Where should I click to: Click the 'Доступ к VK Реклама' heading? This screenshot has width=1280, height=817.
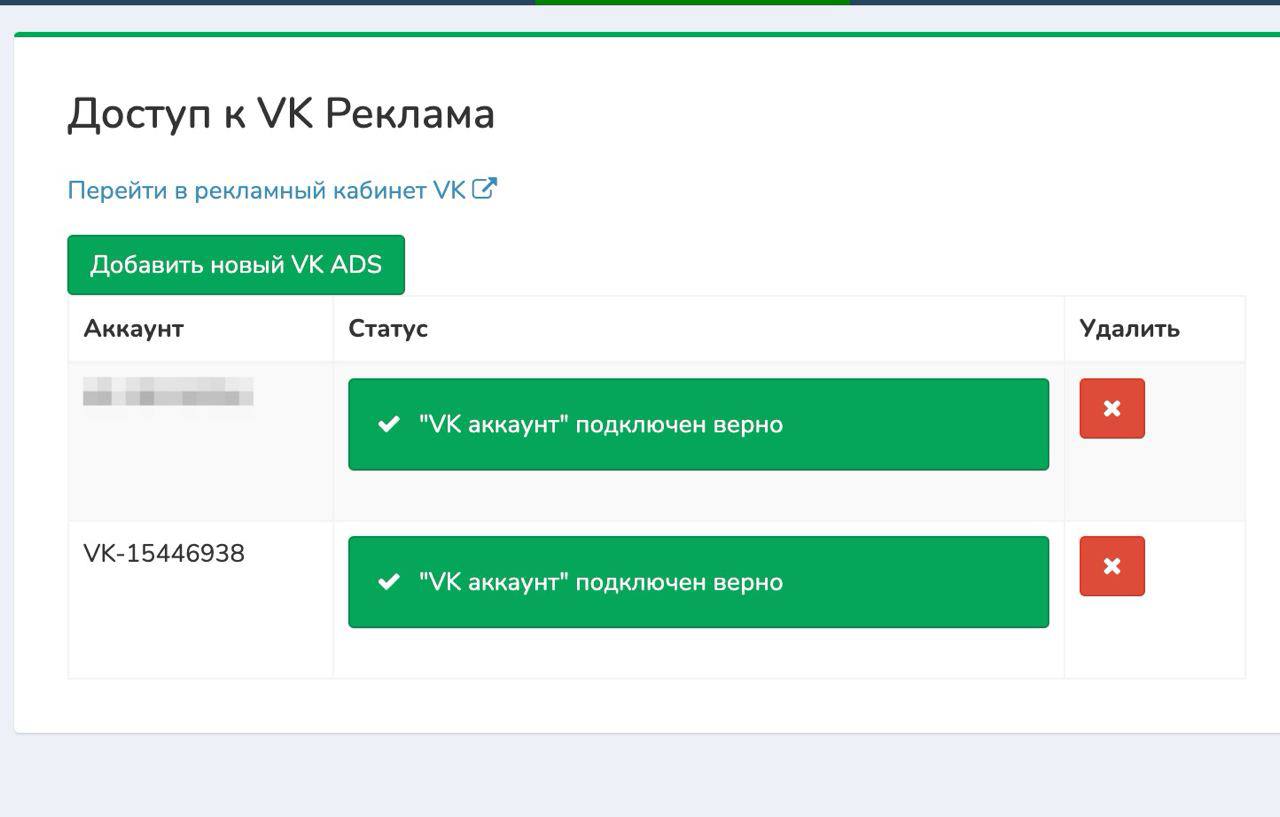pos(281,114)
